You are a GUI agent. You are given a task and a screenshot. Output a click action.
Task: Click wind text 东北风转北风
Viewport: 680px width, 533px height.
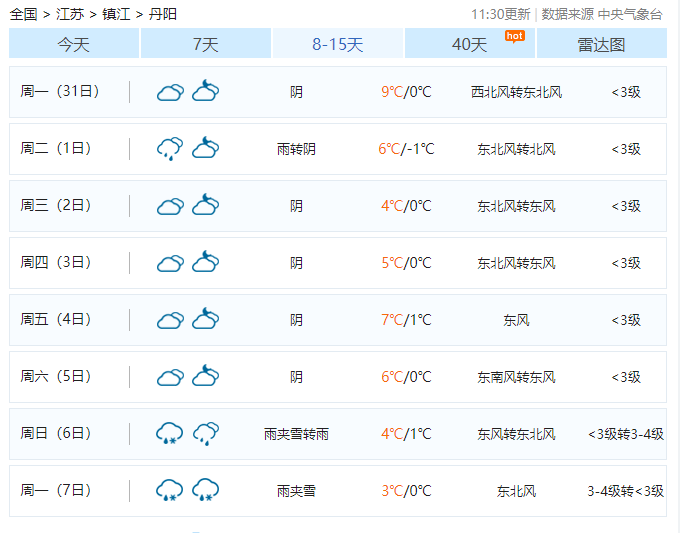[517, 149]
